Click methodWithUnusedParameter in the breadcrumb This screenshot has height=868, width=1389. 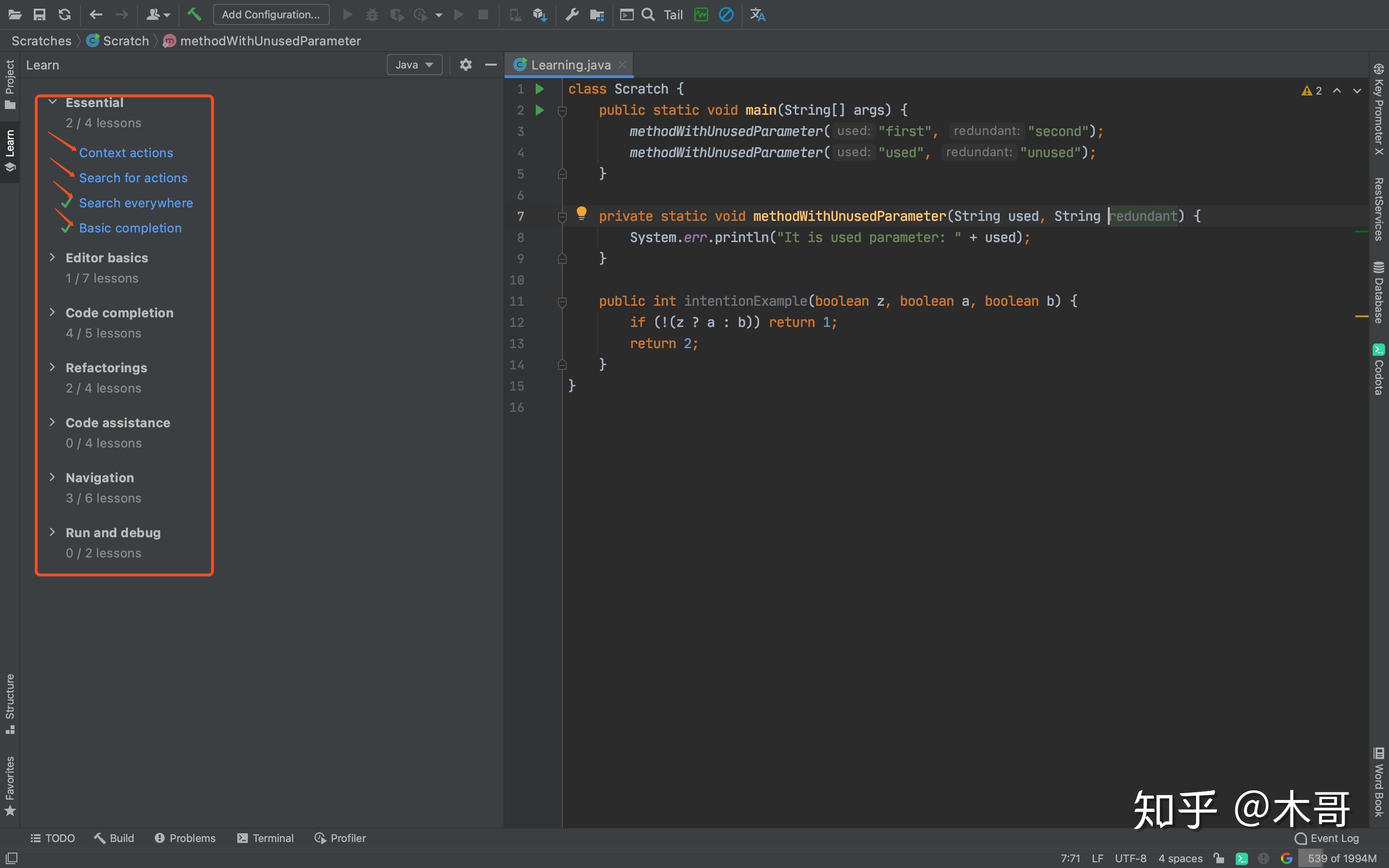[262, 41]
